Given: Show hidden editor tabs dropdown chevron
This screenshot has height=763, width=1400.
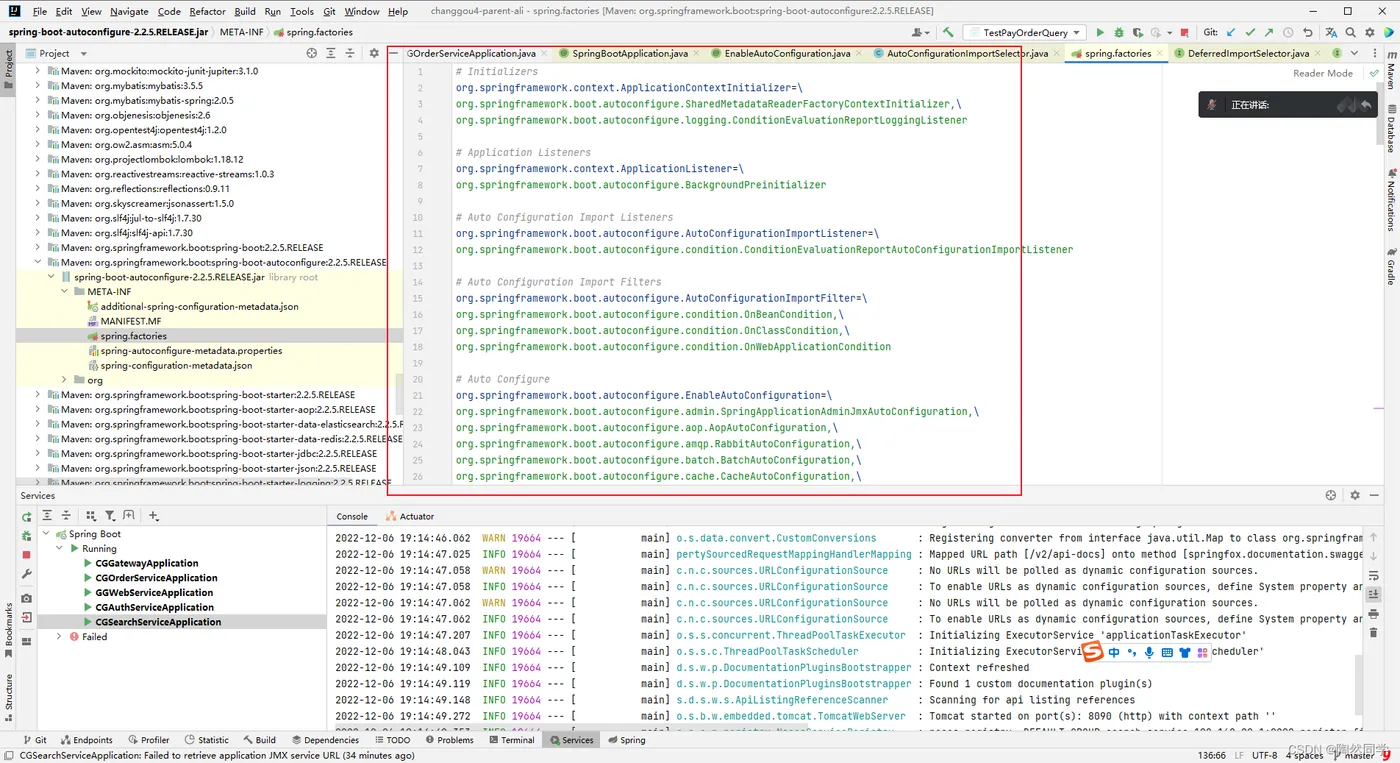Looking at the screenshot, I should 1354,53.
